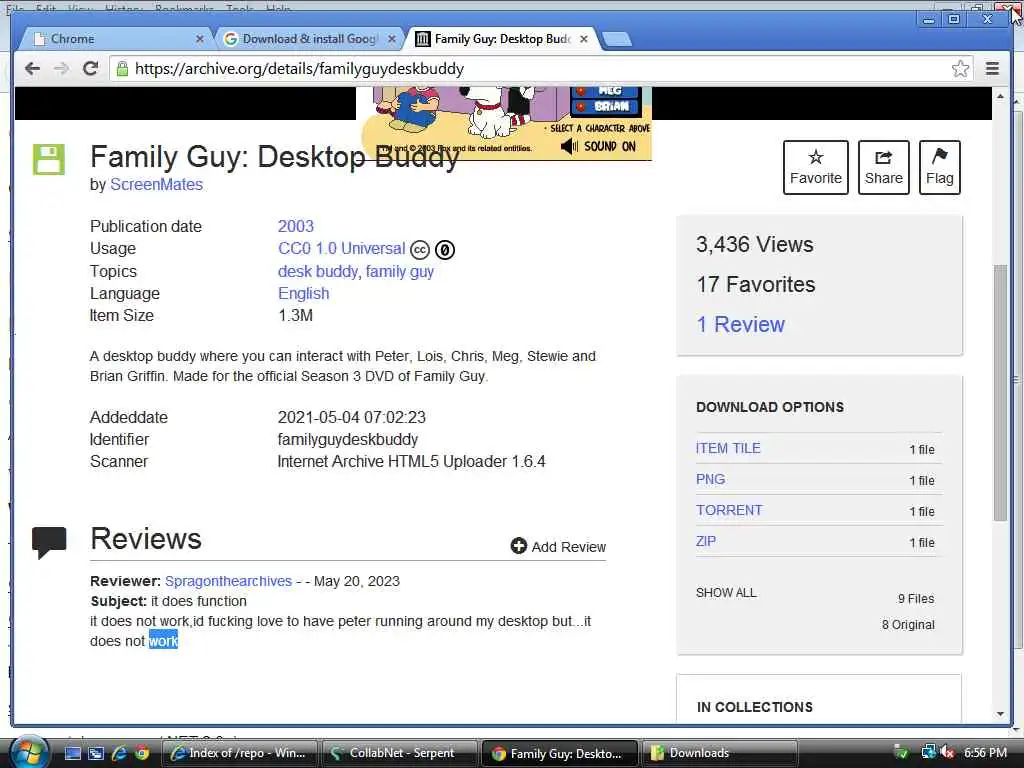Click the Reviews speech bubble icon

click(x=49, y=542)
